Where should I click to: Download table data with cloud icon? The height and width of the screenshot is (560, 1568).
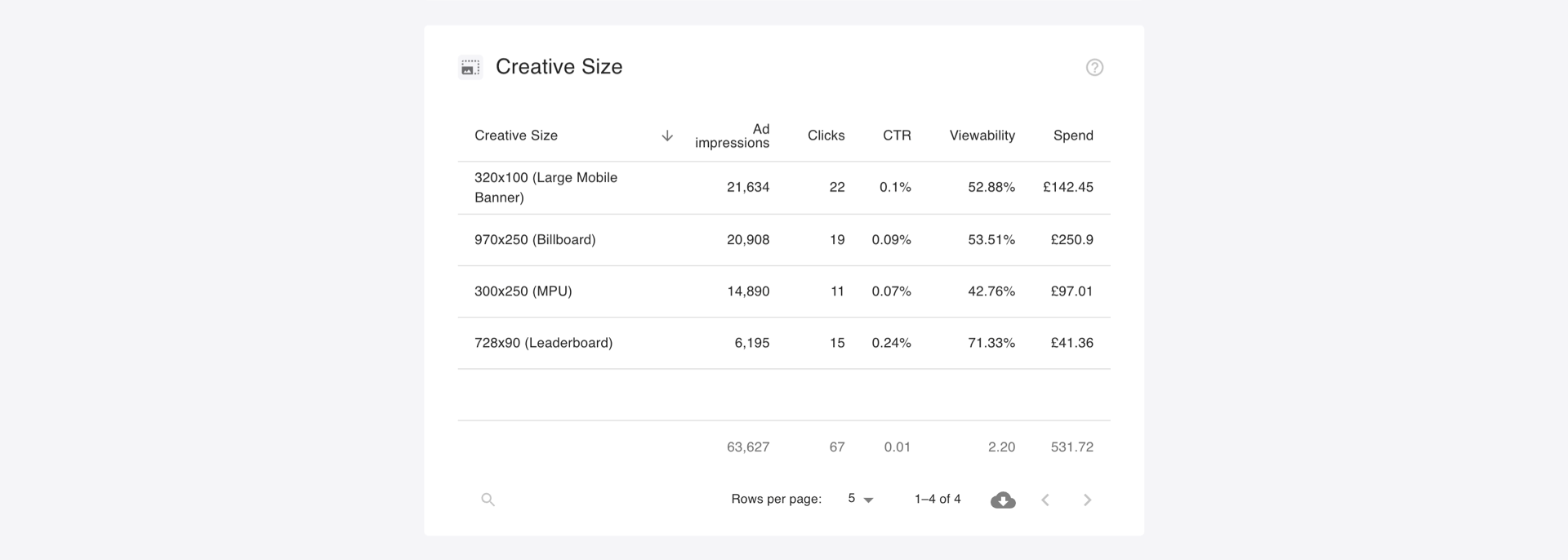pyautogui.click(x=1003, y=500)
